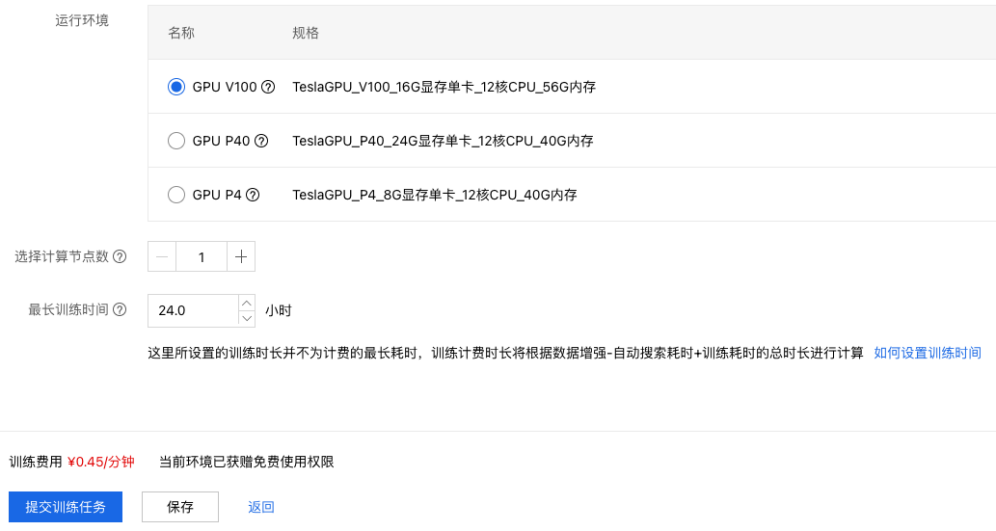
Task: Click the node count input showing 1
Action: click(x=201, y=257)
